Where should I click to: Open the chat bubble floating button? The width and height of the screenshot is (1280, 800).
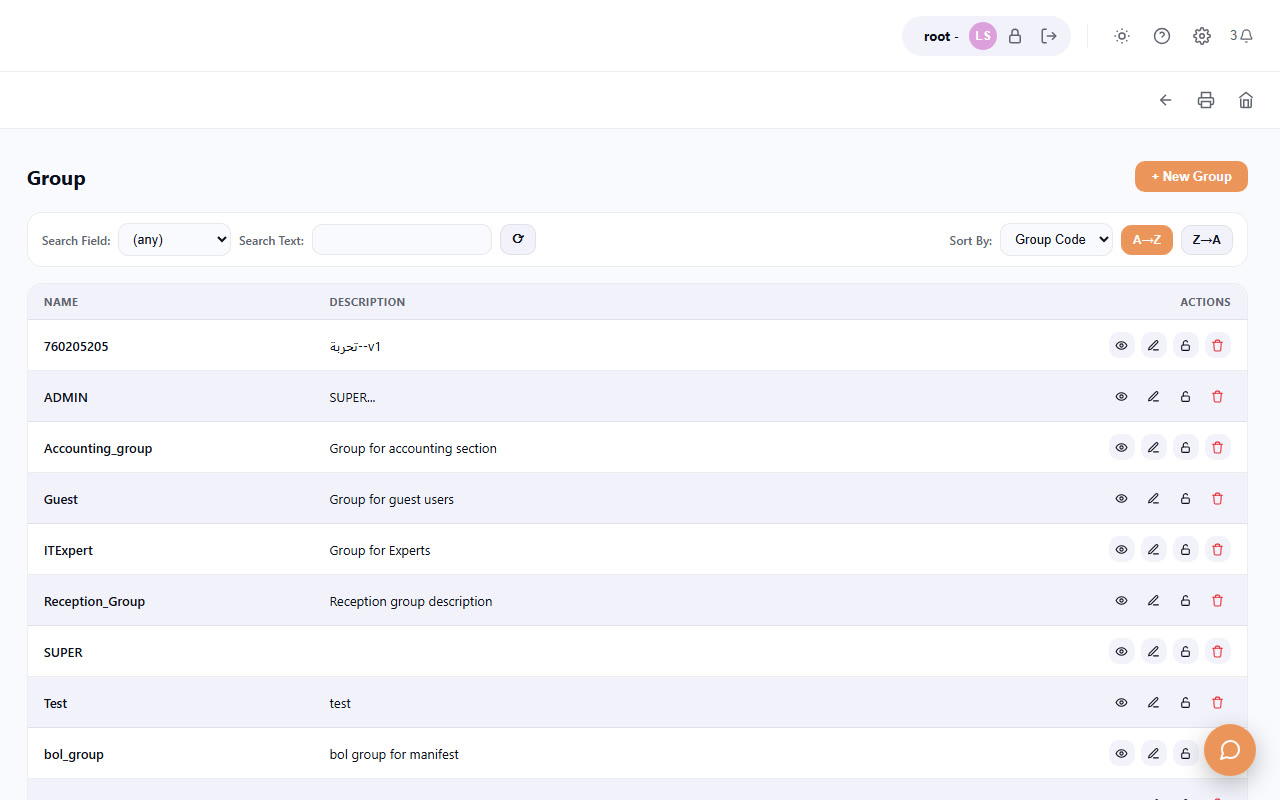pyautogui.click(x=1230, y=750)
